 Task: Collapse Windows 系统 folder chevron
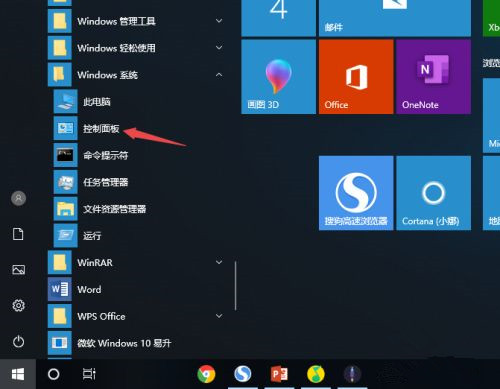pos(219,75)
